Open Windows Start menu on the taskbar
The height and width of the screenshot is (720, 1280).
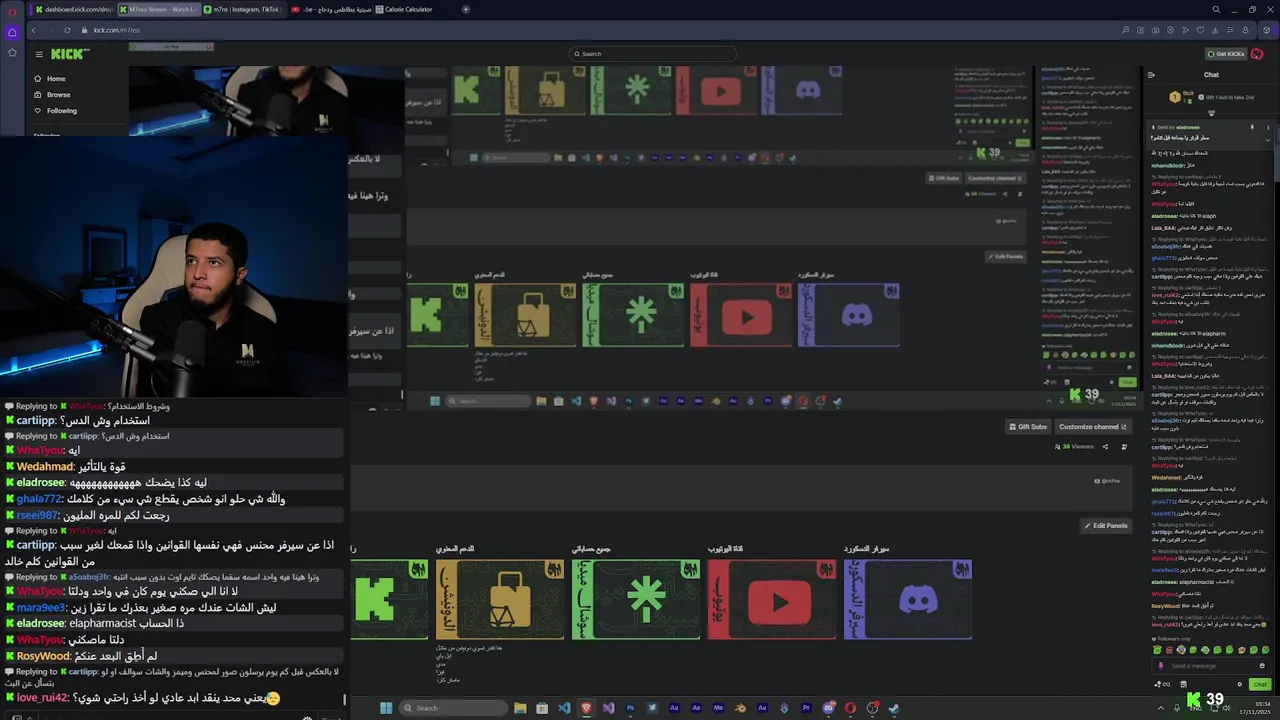point(386,708)
